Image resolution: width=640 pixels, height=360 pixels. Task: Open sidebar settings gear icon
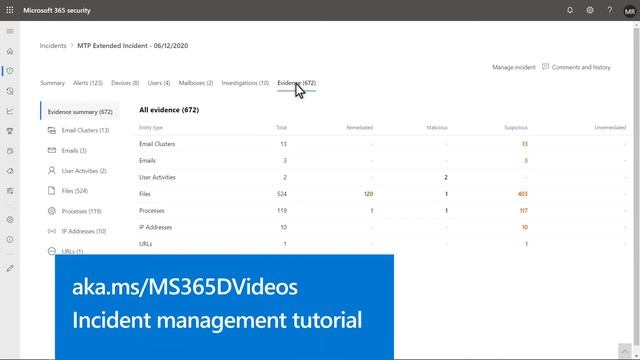point(10,220)
